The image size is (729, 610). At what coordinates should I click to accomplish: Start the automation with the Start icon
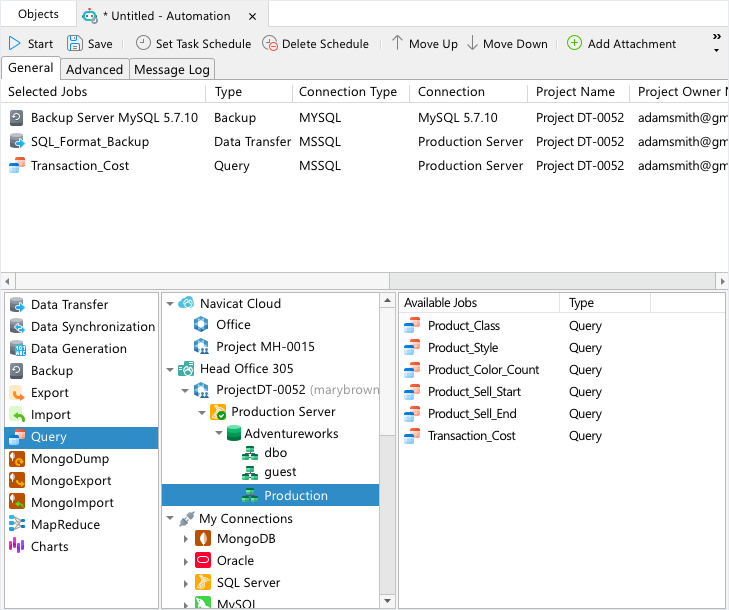pos(15,44)
